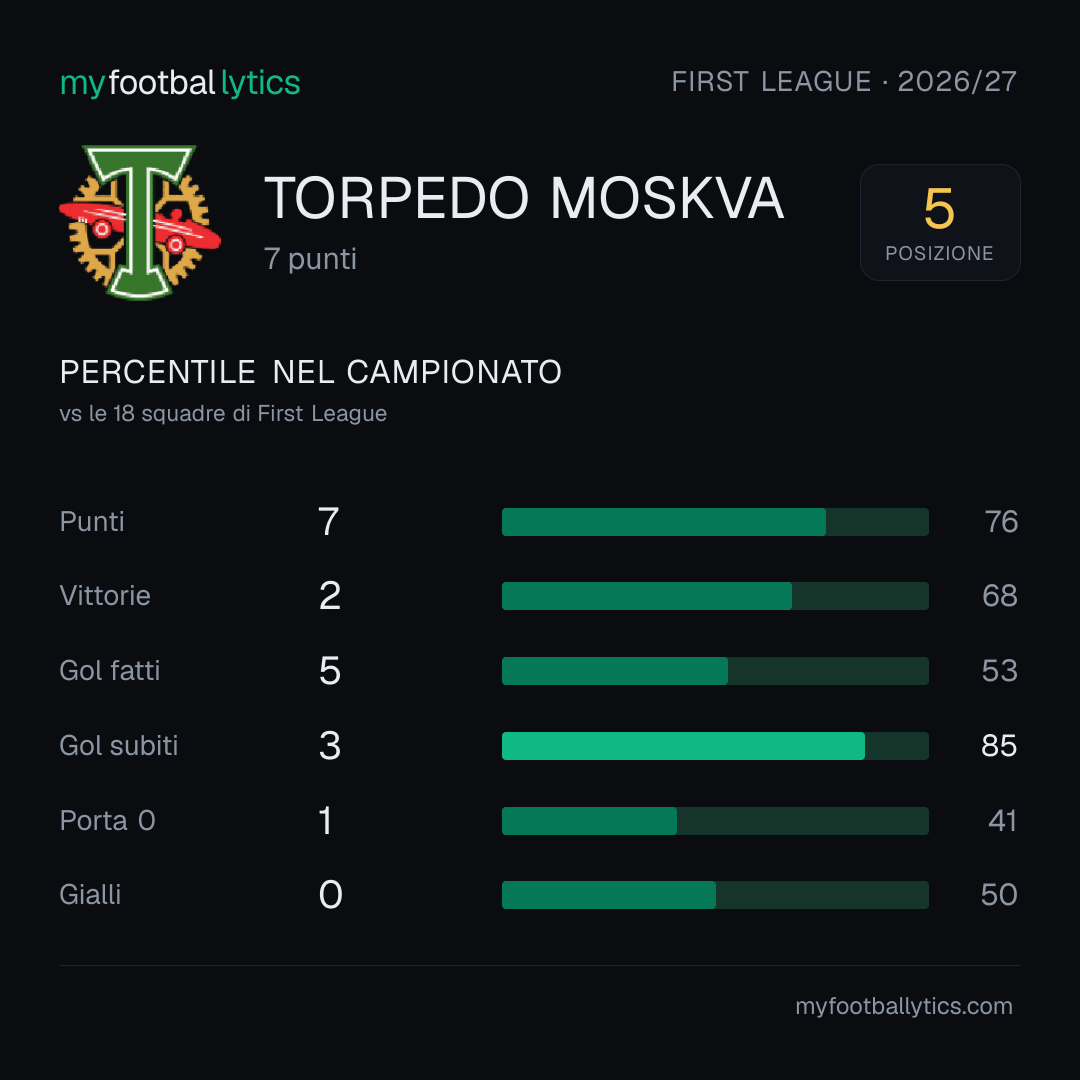This screenshot has width=1080, height=1080.
Task: Click the Gialli percentile bar
Action: [x=715, y=895]
